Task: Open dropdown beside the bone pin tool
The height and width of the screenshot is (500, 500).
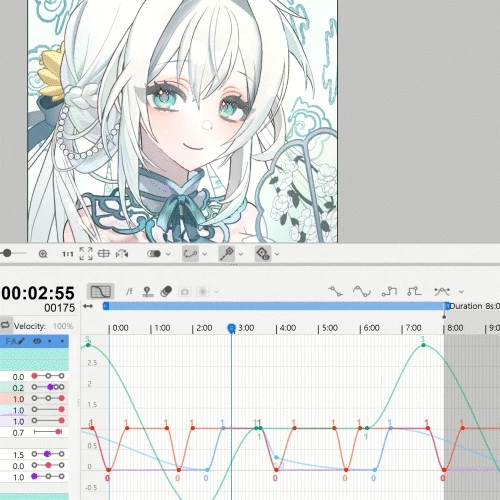Action: [241, 254]
